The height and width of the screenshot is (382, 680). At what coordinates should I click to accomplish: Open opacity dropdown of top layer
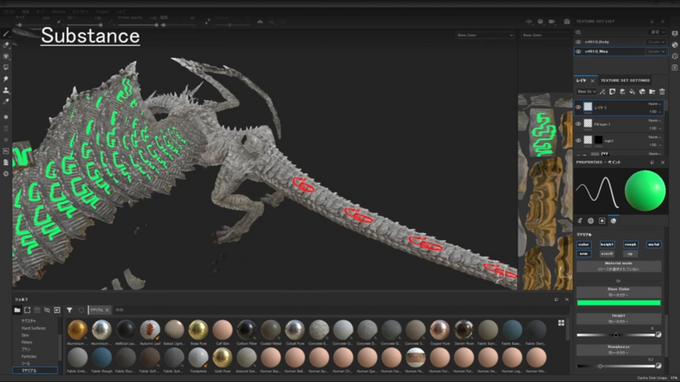(654, 112)
